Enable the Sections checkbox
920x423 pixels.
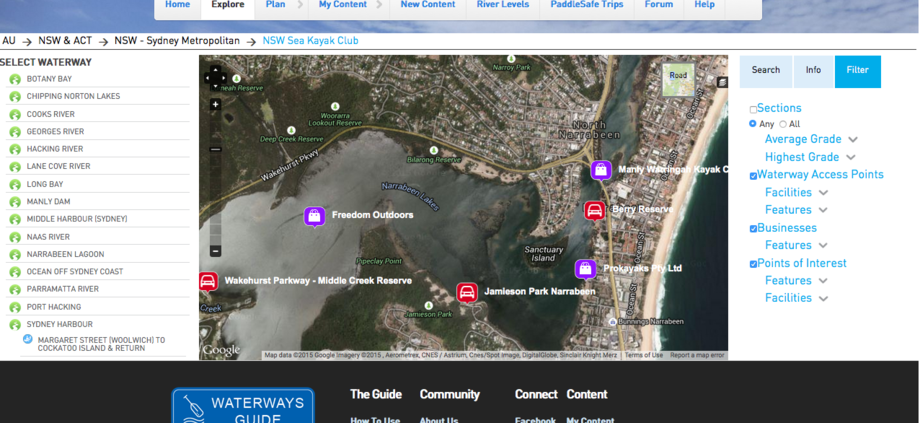[x=753, y=110]
